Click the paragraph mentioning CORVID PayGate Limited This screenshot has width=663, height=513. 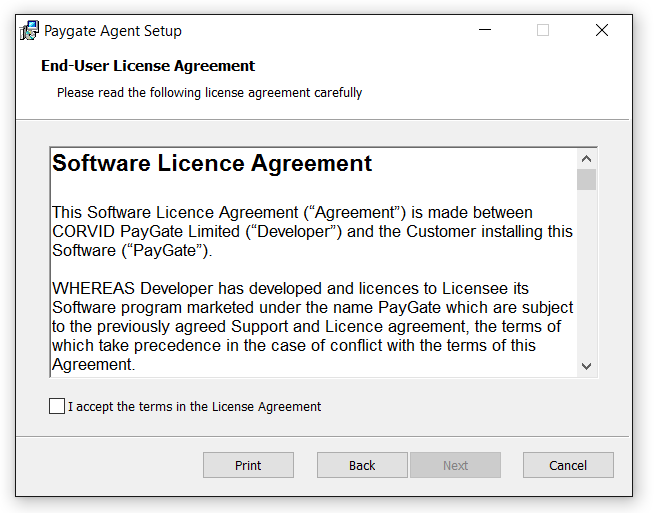pos(312,231)
